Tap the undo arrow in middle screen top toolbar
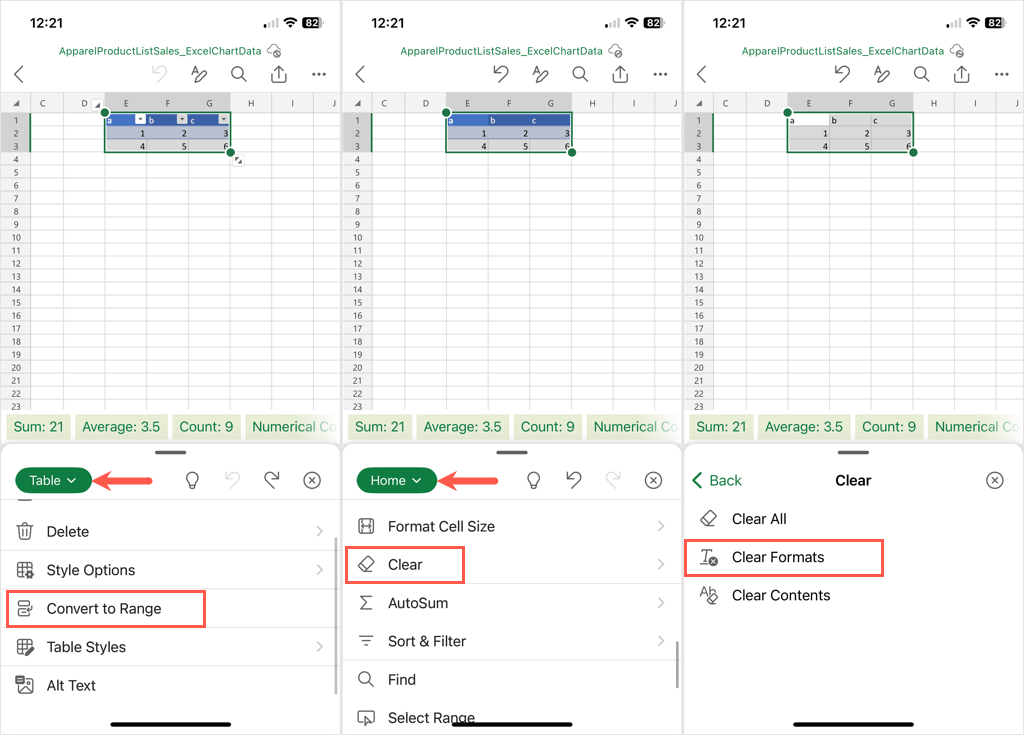Image resolution: width=1024 pixels, height=735 pixels. click(x=500, y=74)
